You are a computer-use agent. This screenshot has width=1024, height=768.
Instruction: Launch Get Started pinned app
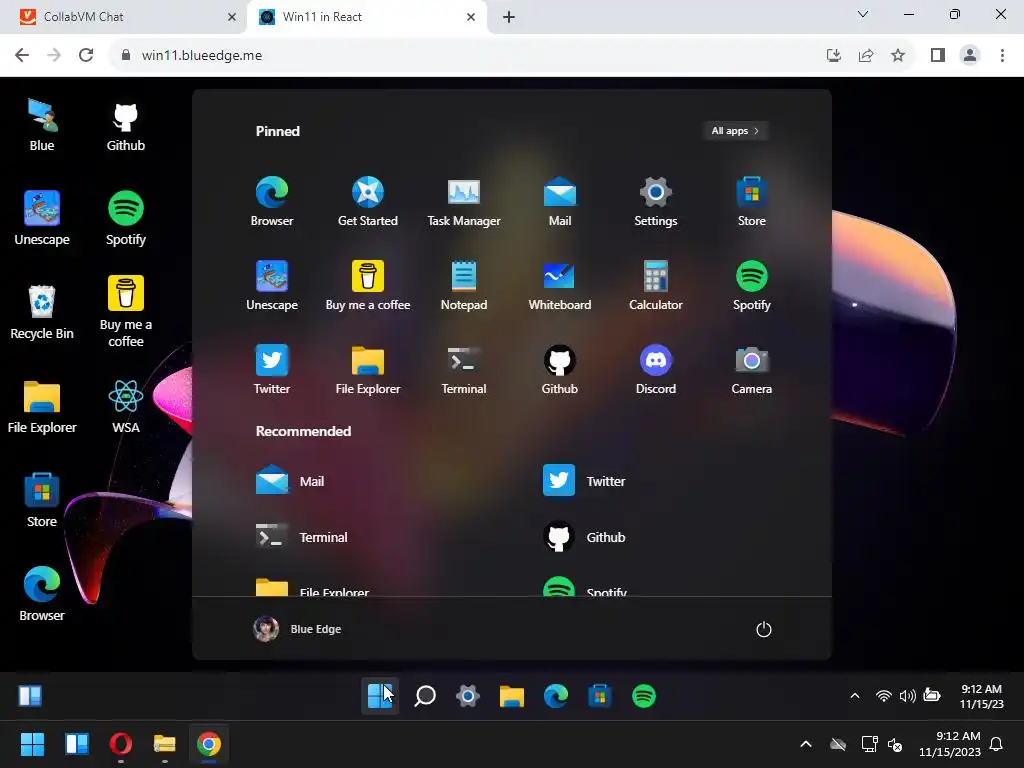(x=368, y=201)
